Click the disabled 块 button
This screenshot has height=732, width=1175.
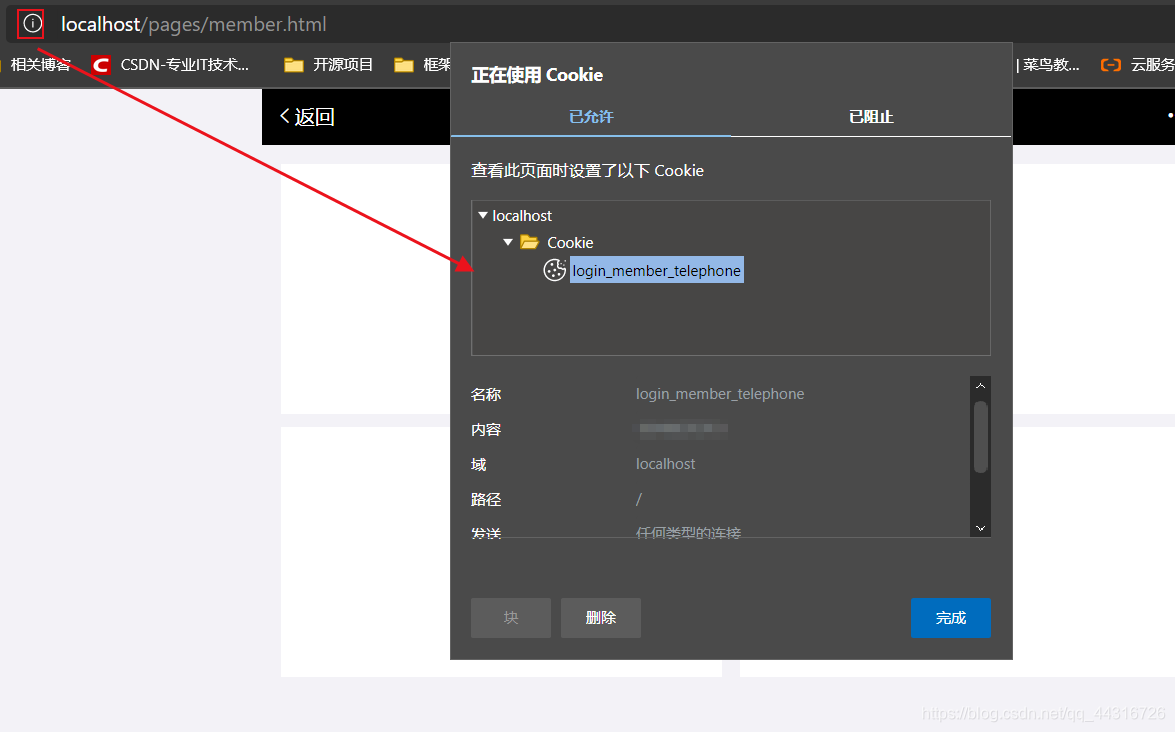click(510, 617)
